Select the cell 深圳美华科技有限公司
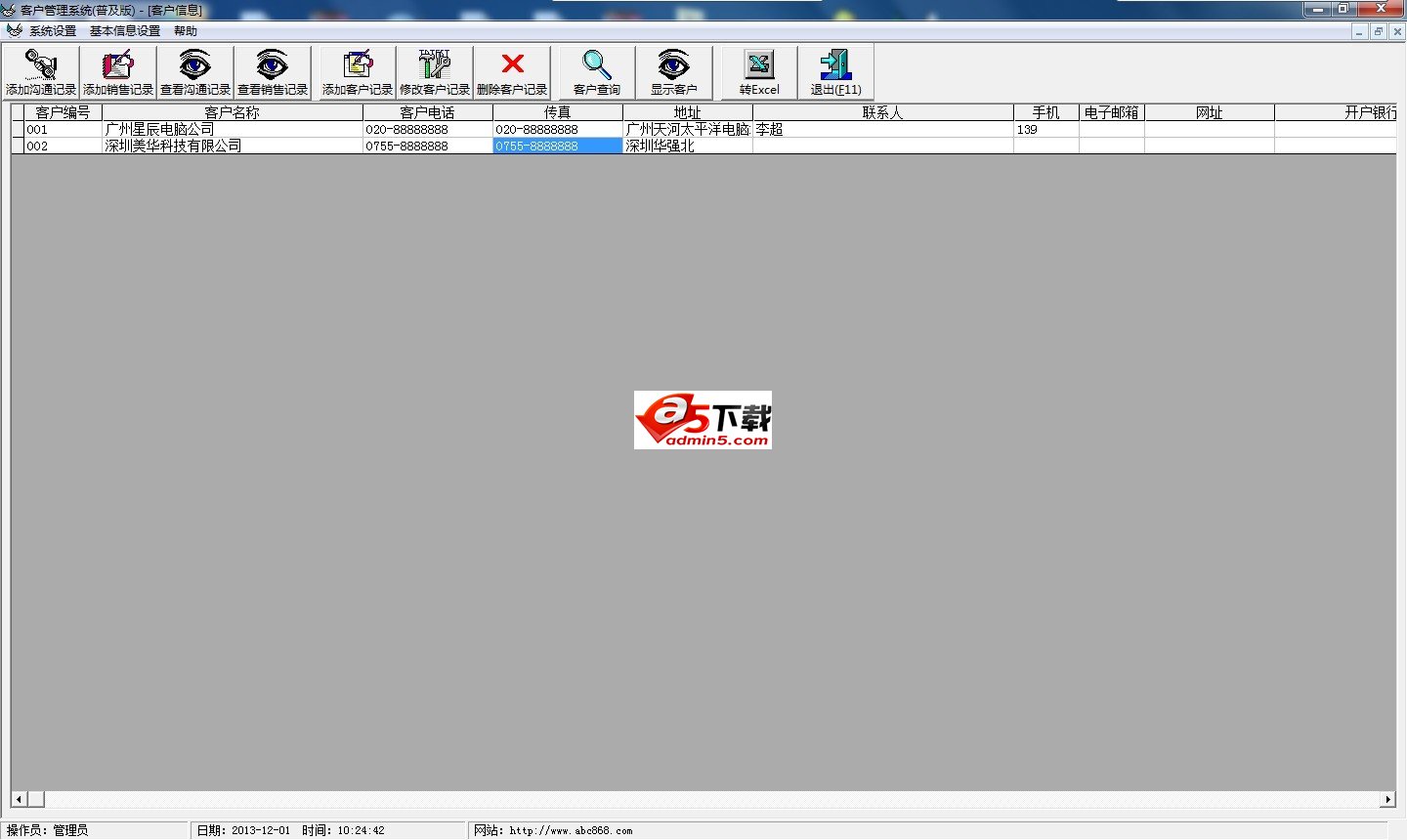 pos(233,146)
